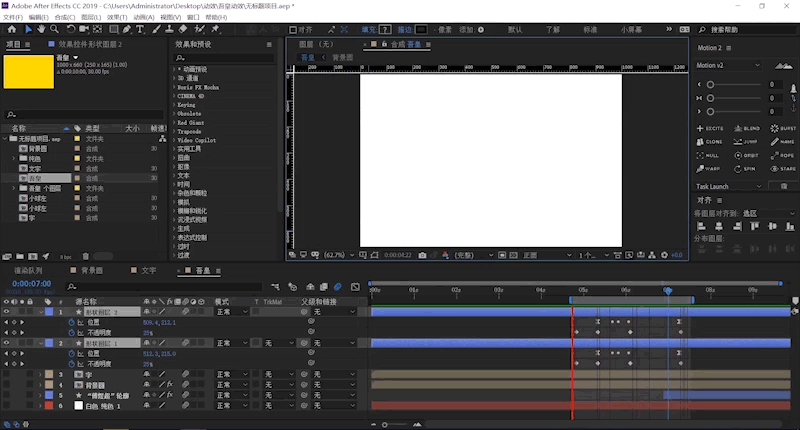Open Motion v2 dropdown
This screenshot has width=800, height=430.
pos(729,65)
